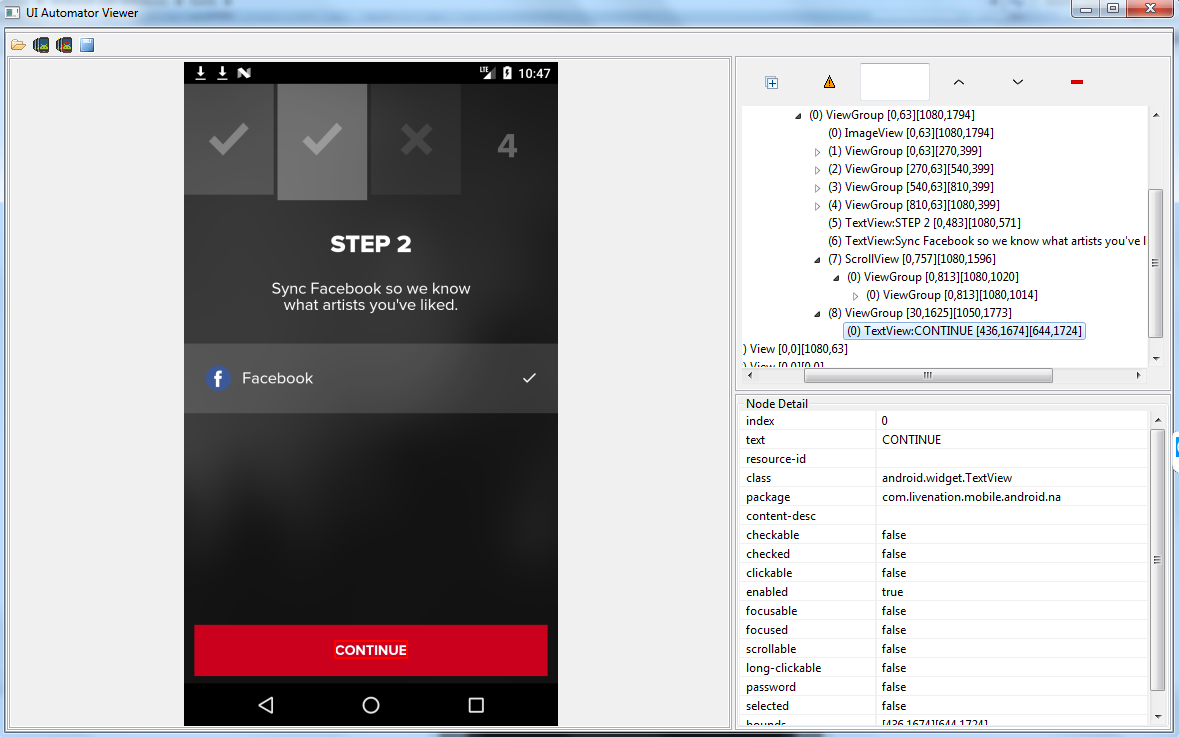1179x737 pixels.
Task: Toggle NAF nodes warning triangle icon
Action: point(829,82)
